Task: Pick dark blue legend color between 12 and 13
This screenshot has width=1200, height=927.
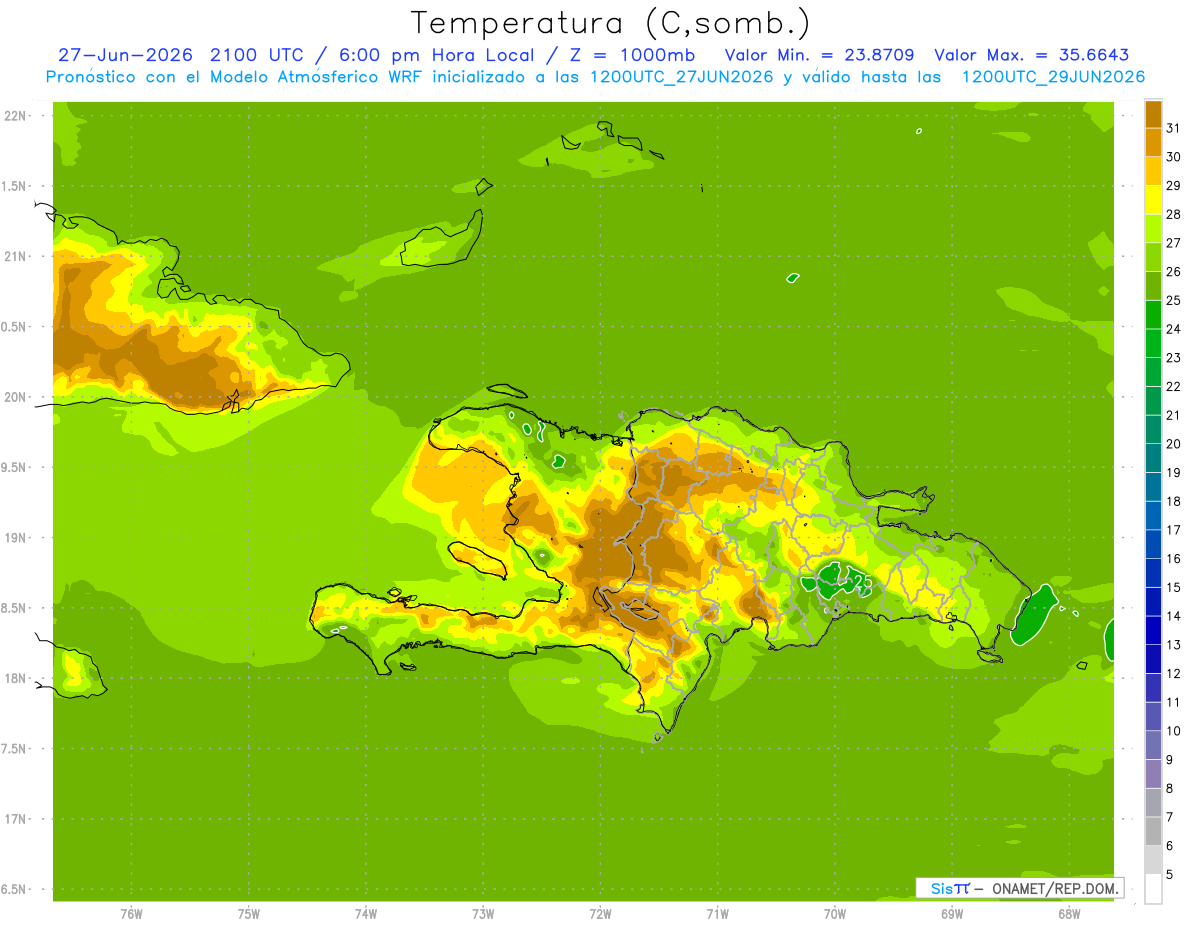Action: pyautogui.click(x=1153, y=659)
